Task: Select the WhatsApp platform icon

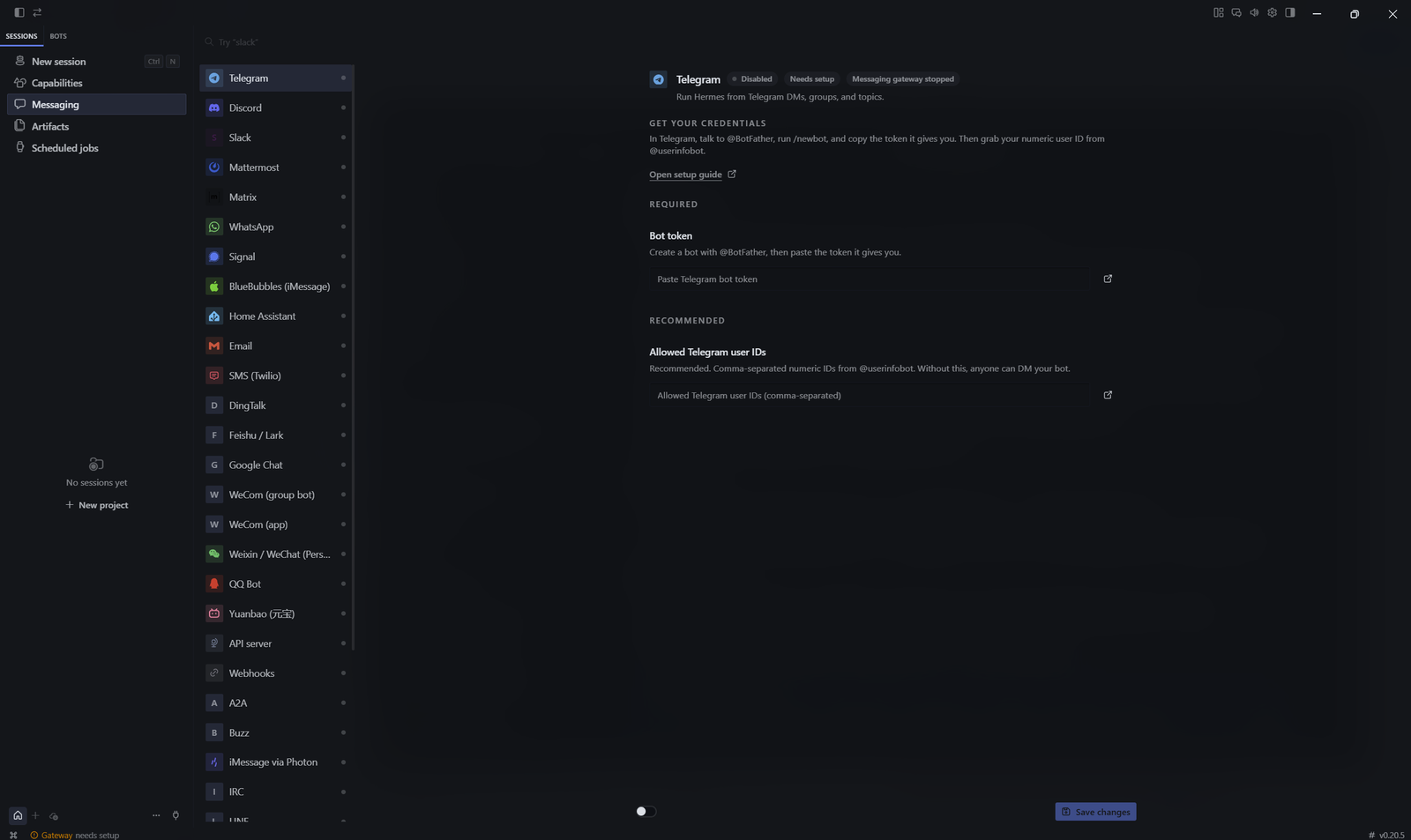Action: 214,227
